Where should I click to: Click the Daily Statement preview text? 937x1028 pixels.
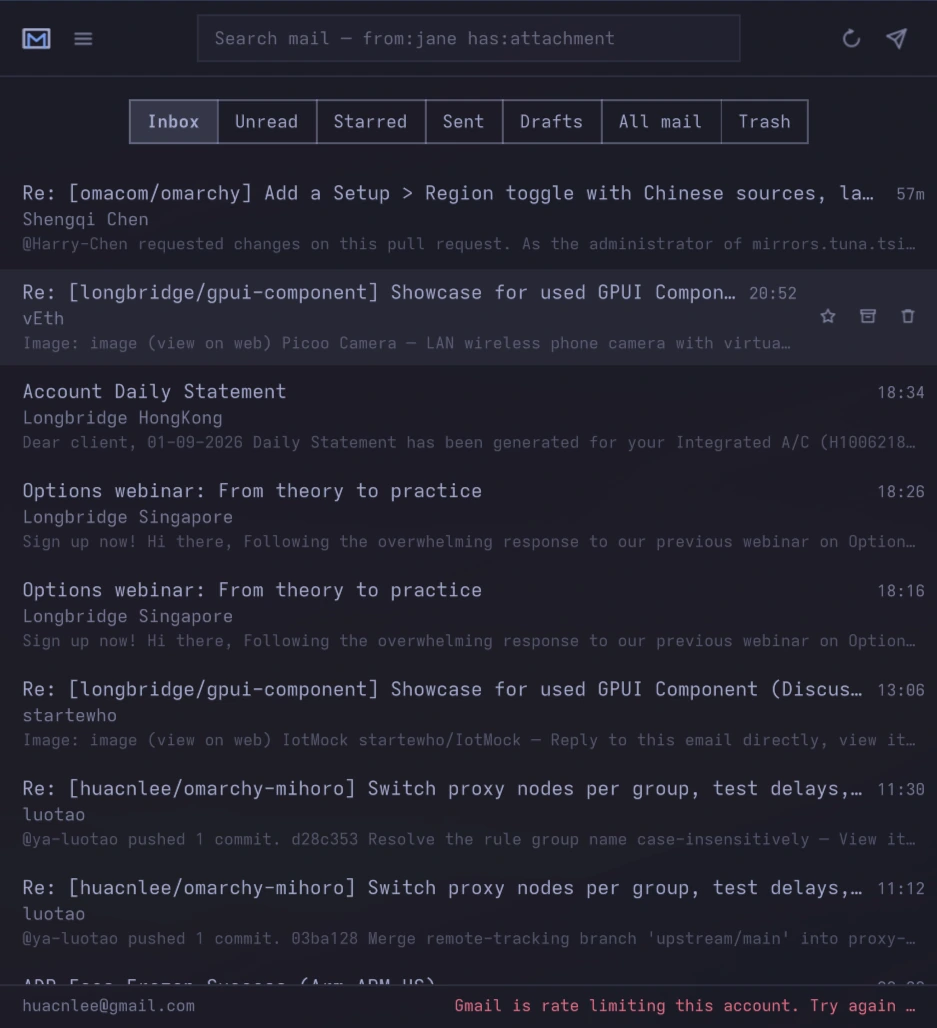click(469, 443)
